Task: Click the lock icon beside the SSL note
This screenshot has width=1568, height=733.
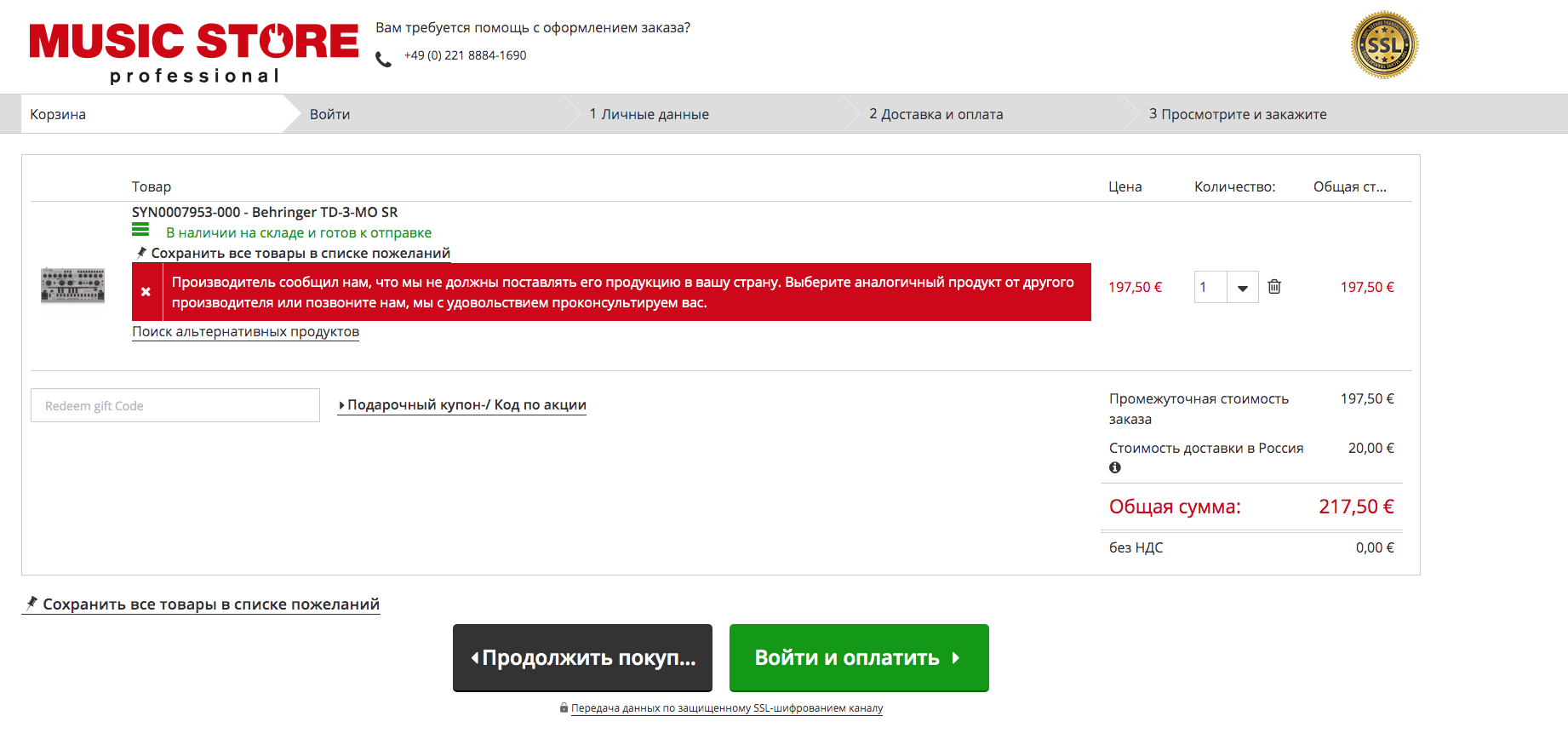Action: (564, 707)
